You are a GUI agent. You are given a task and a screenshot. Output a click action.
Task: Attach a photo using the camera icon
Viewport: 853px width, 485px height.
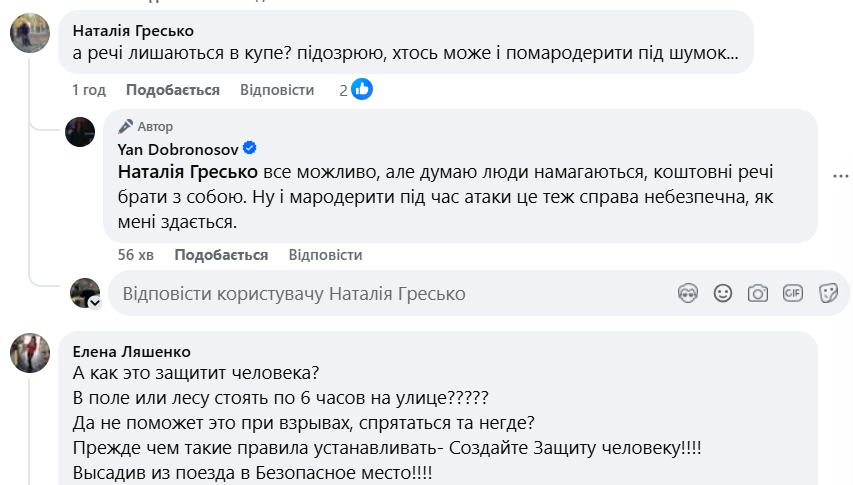click(x=758, y=293)
